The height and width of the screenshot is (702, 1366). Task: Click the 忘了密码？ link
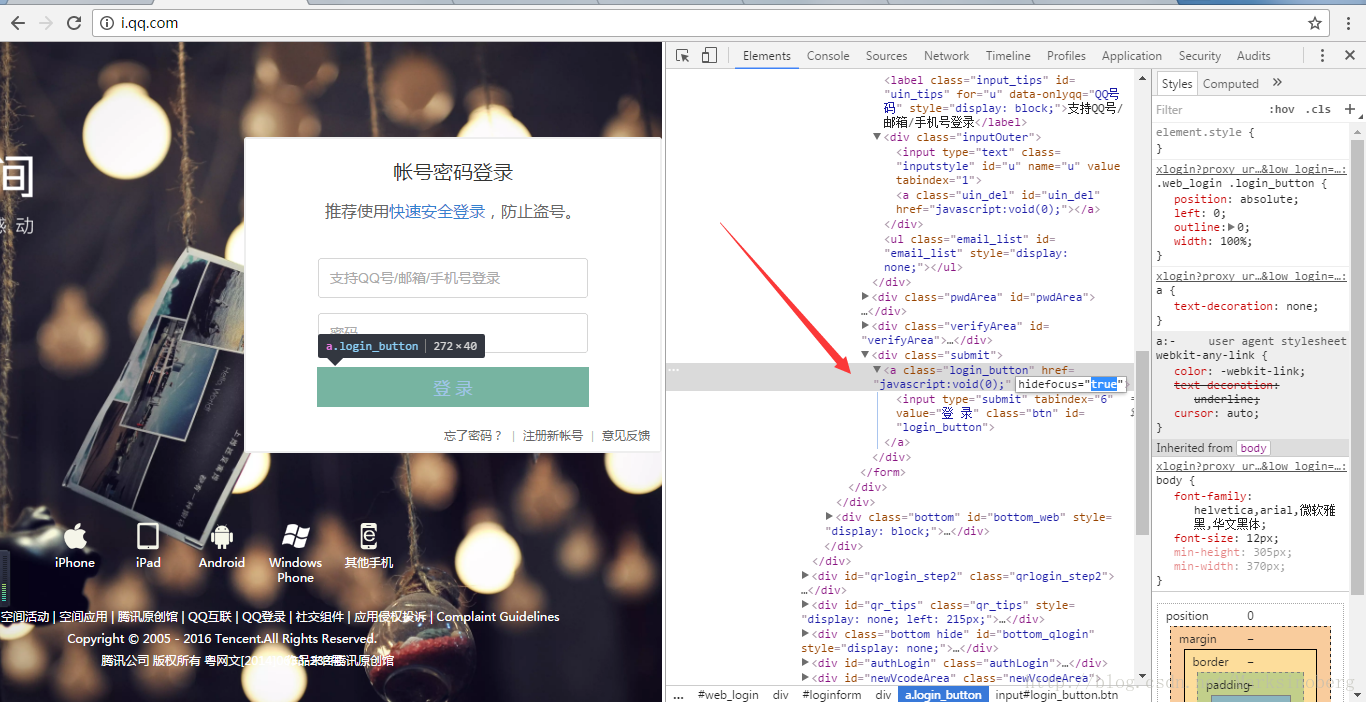tap(474, 436)
